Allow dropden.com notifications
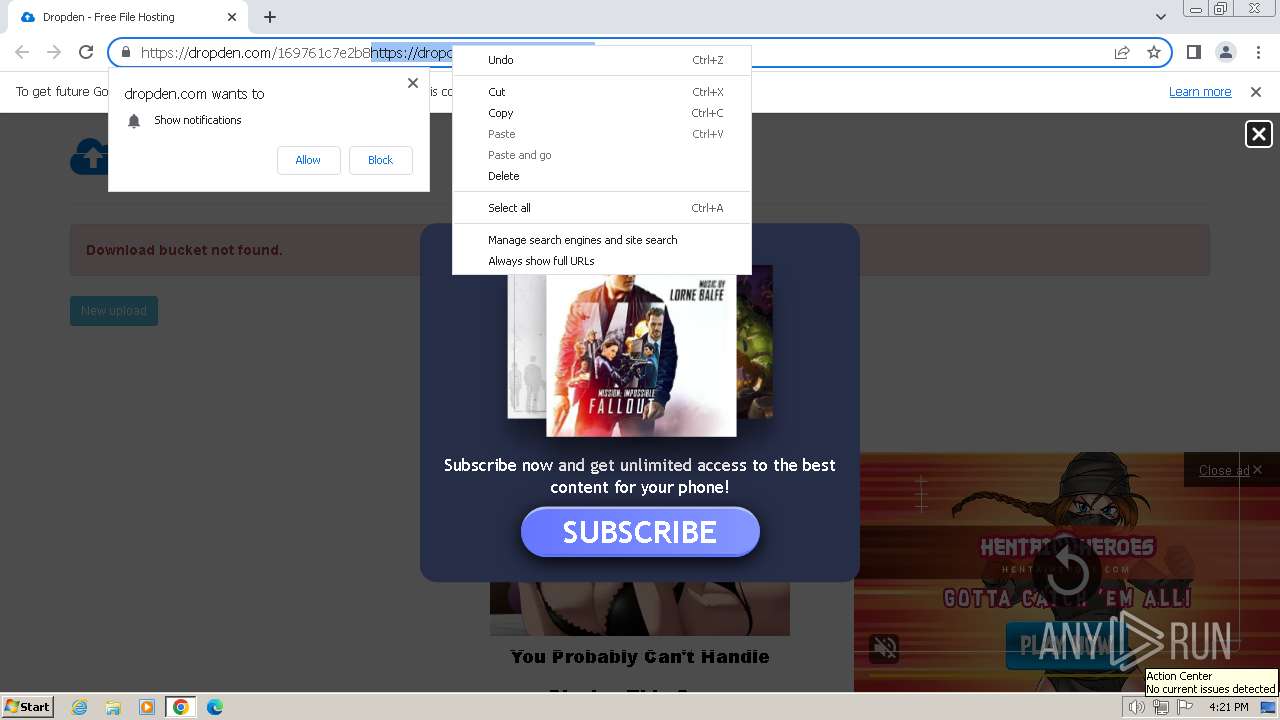 click(308, 160)
